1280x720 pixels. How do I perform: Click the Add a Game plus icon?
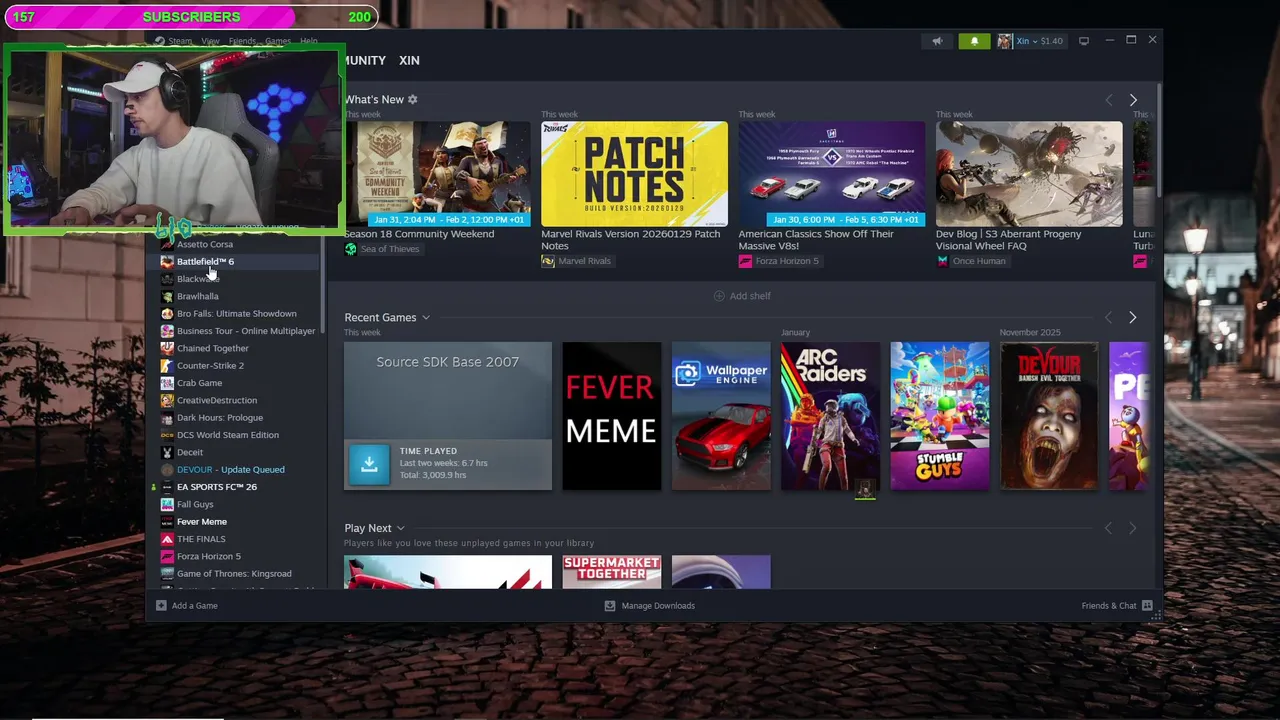point(161,605)
